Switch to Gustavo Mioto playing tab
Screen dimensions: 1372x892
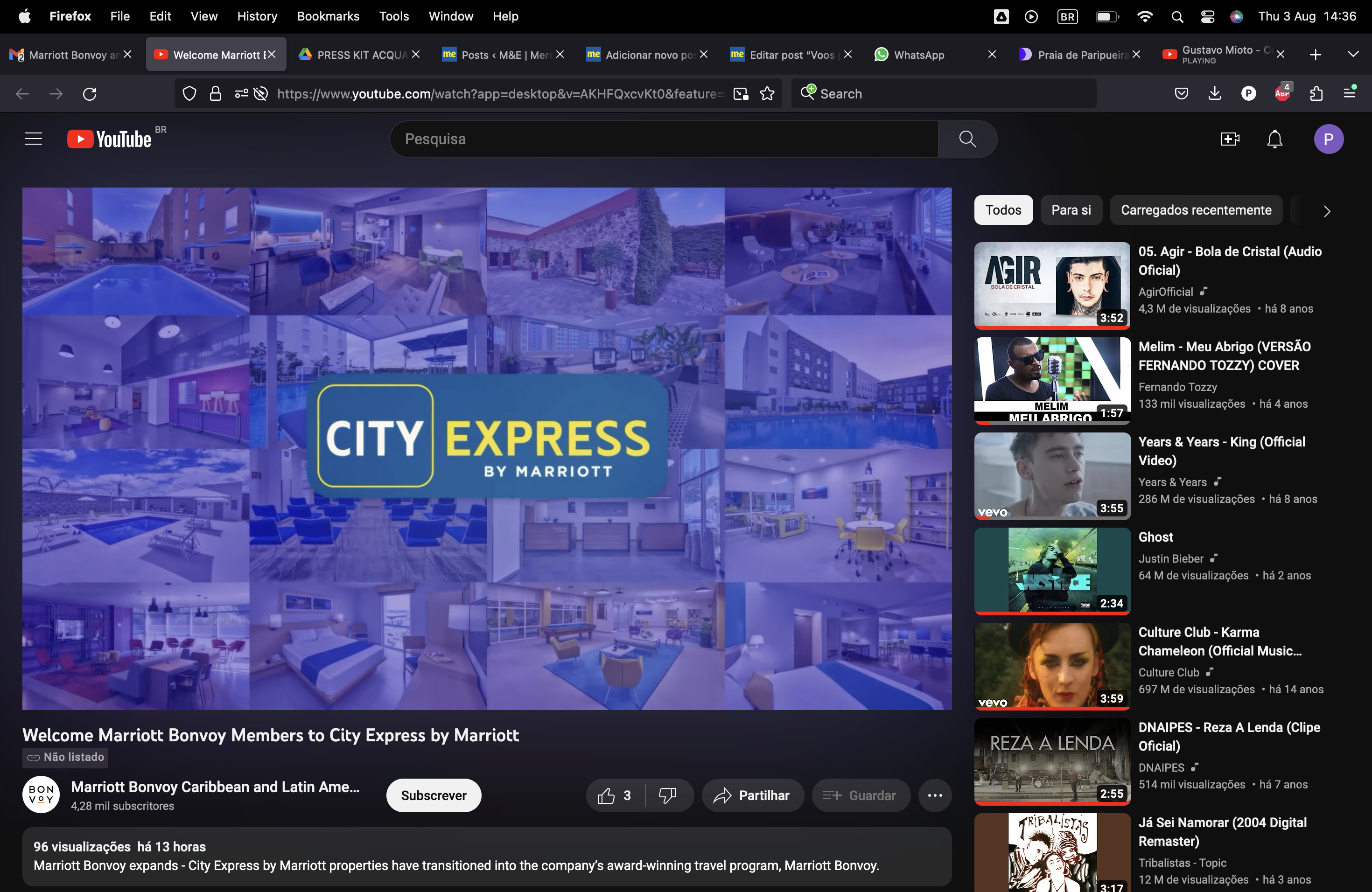pos(1223,55)
